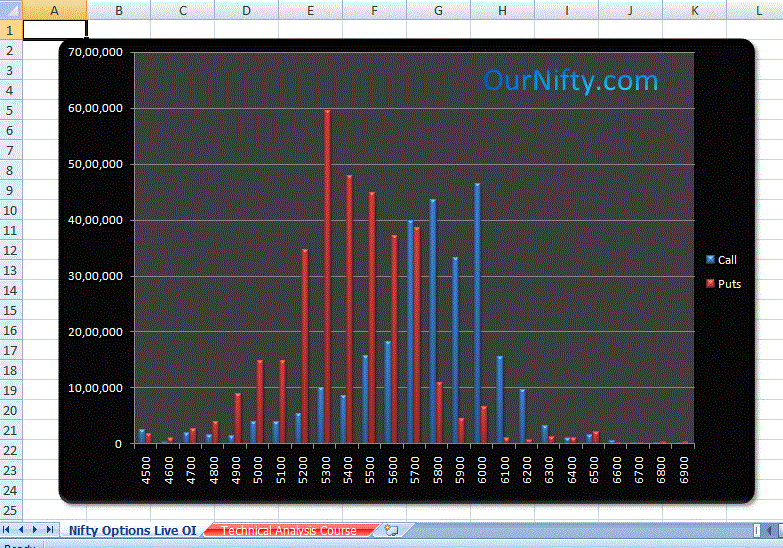Select row 5 header
This screenshot has width=783, height=548.
point(11,110)
